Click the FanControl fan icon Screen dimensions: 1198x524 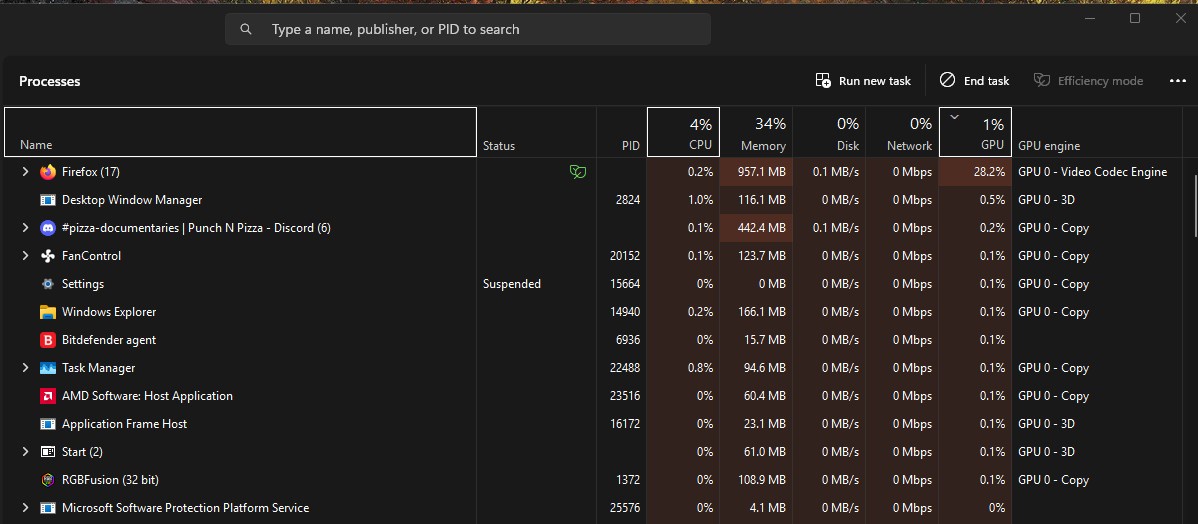click(x=48, y=256)
